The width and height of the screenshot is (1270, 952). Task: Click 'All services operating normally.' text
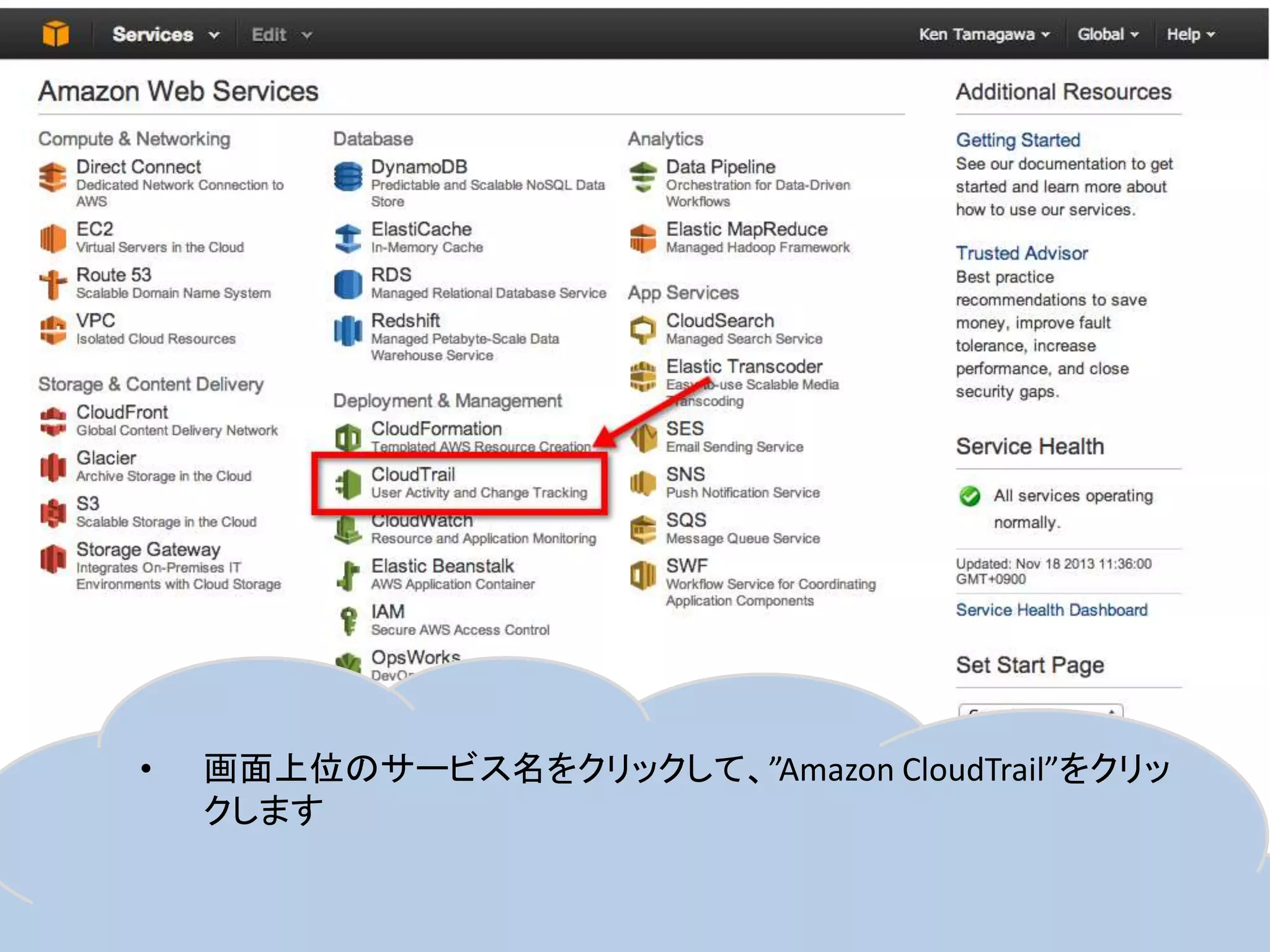pyautogui.click(x=1073, y=509)
